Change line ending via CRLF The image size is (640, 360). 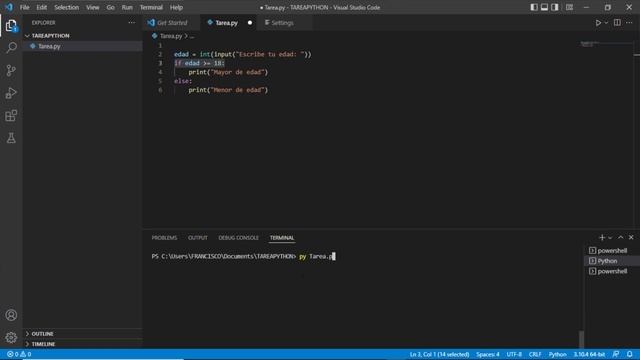tap(535, 354)
